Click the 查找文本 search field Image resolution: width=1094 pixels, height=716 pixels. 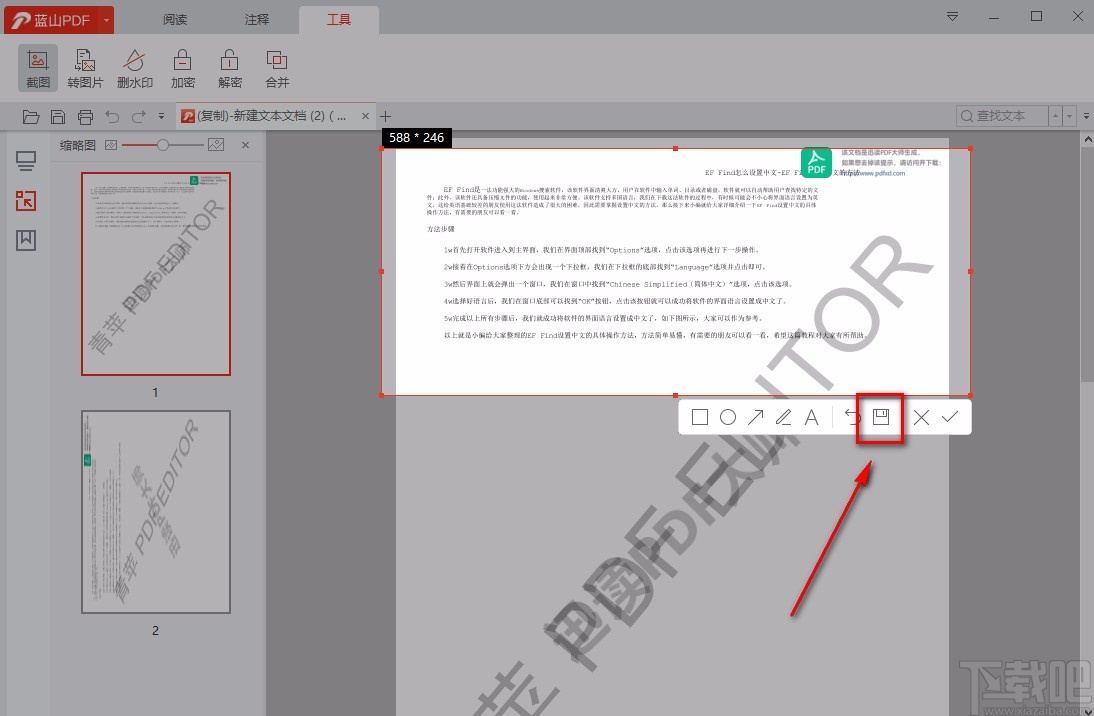click(1001, 116)
